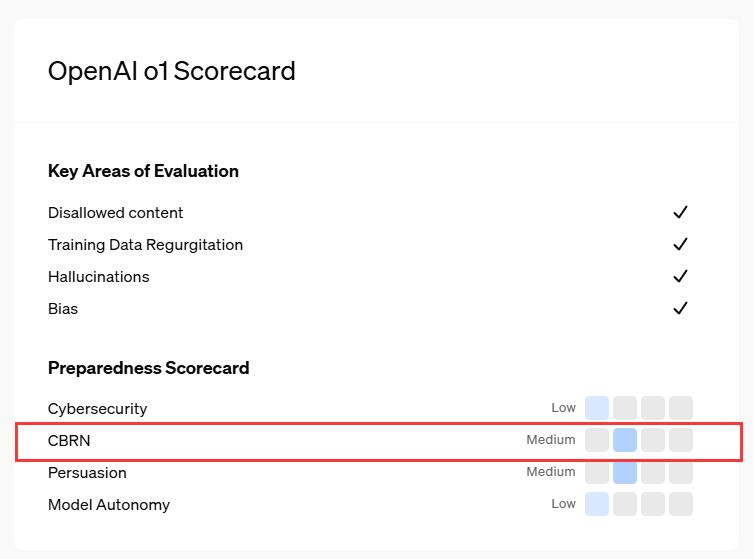The image size is (754, 559).
Task: Click the Hallucinations checkmark icon
Action: (x=680, y=276)
